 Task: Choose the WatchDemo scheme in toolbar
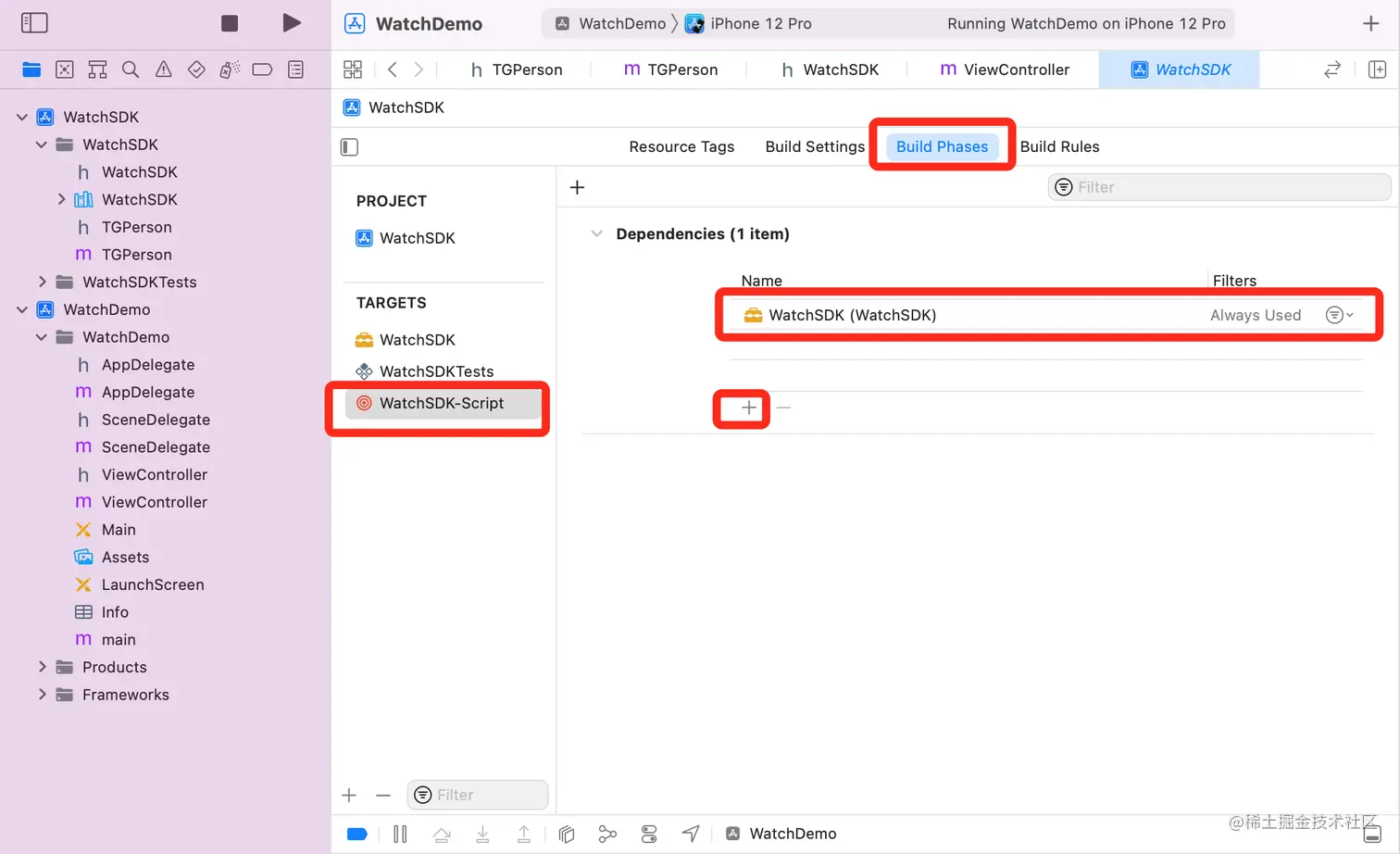[x=610, y=23]
